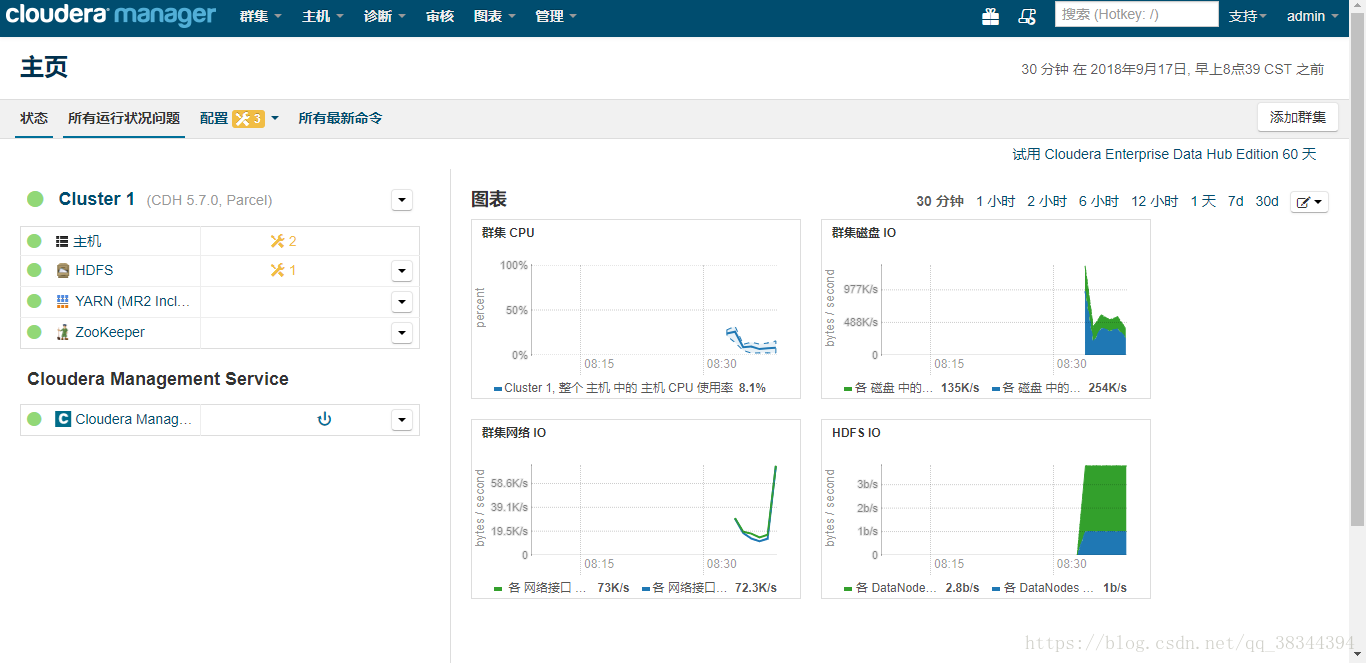This screenshot has width=1366, height=663.
Task: Open the 审核 audits menu item
Action: [x=440, y=16]
